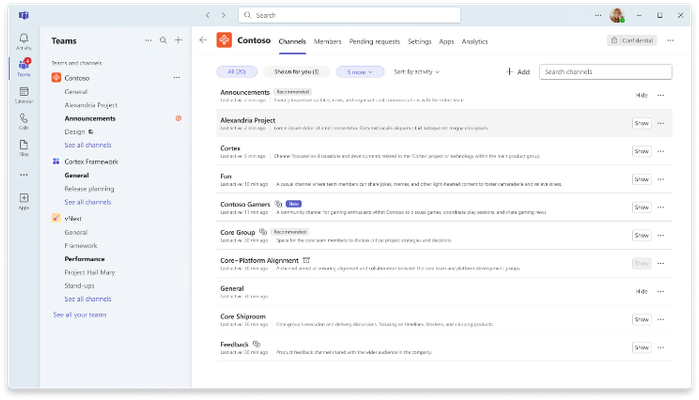Image resolution: width=699 pixels, height=400 pixels.
Task: Open the Analytics tab
Action: point(474,41)
